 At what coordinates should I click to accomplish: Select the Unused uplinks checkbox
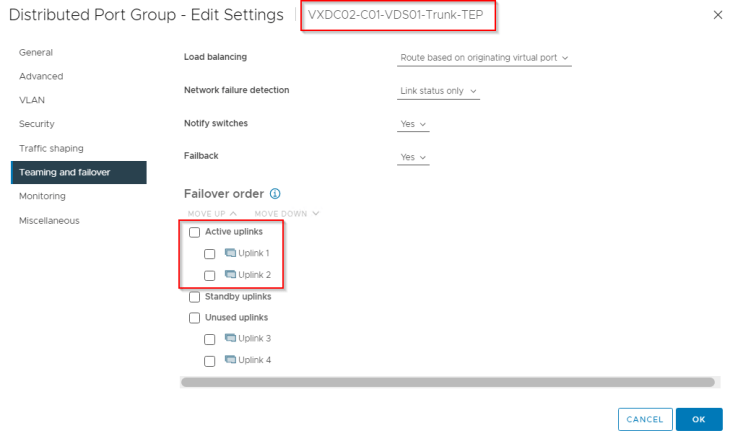click(195, 318)
